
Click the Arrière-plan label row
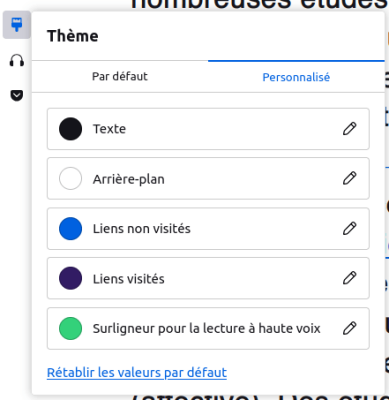(208, 178)
